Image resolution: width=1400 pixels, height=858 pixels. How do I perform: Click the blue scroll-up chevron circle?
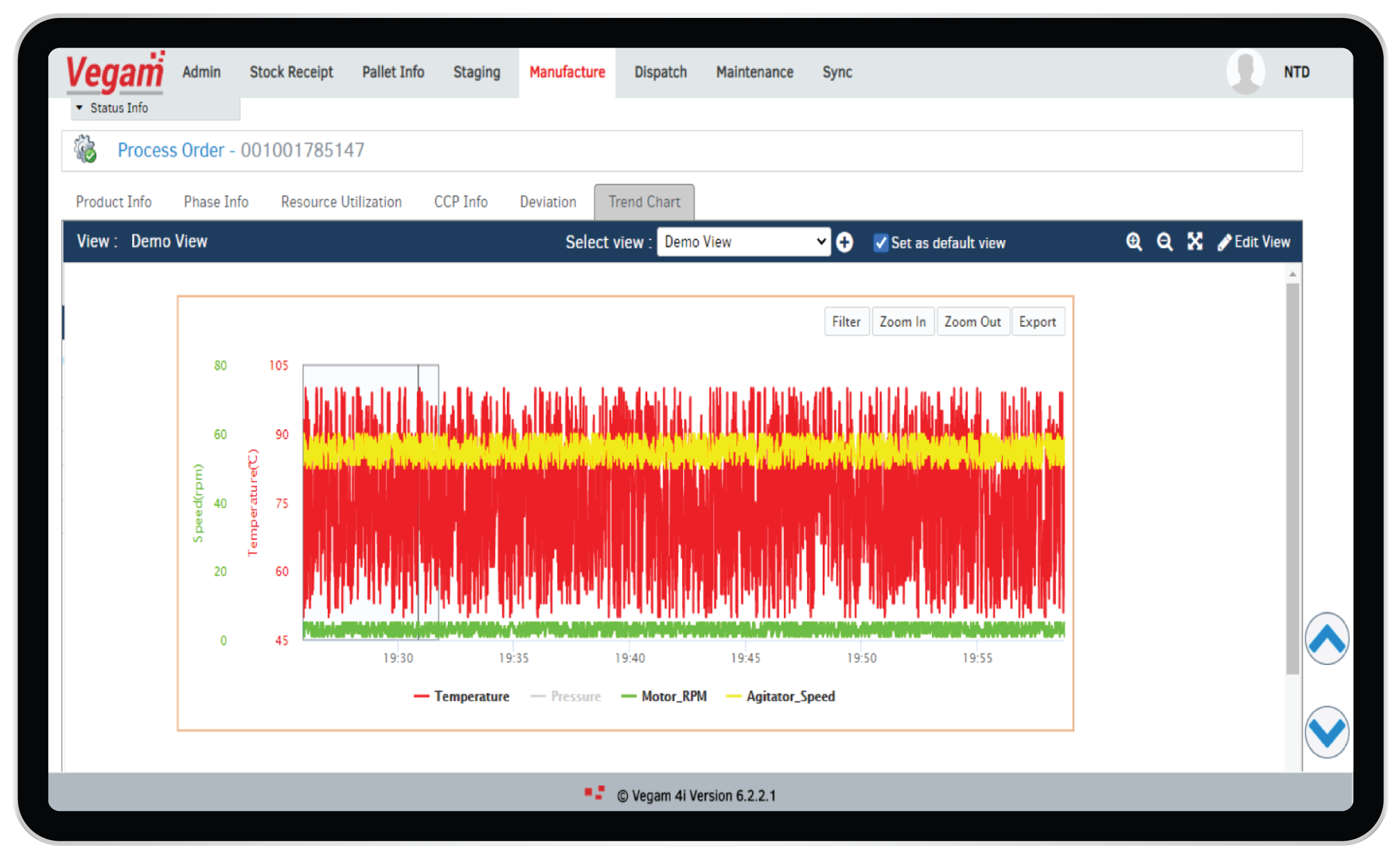click(x=1326, y=639)
